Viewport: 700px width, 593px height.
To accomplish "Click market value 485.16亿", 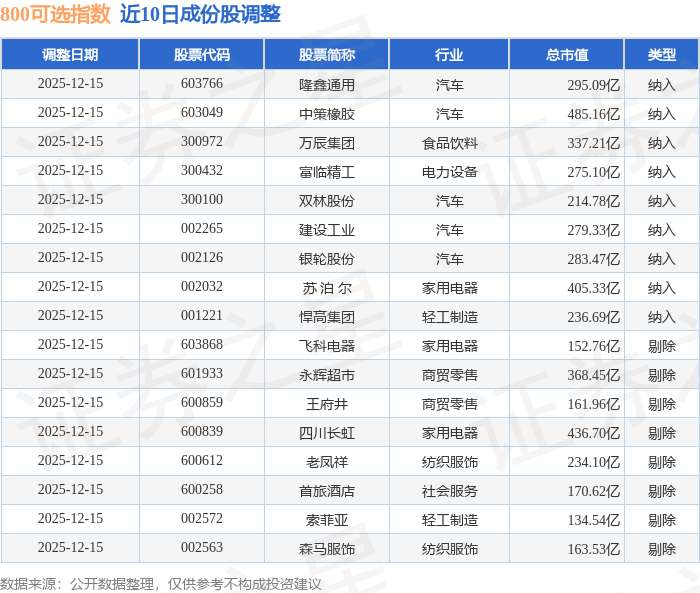I will pyautogui.click(x=594, y=114).
